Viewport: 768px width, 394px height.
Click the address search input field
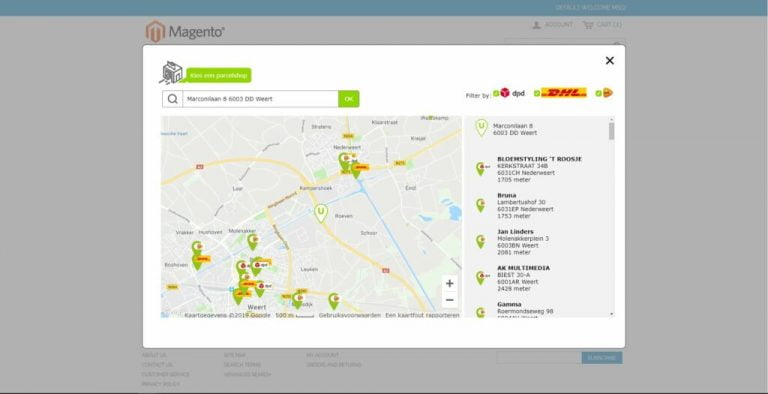click(x=260, y=99)
